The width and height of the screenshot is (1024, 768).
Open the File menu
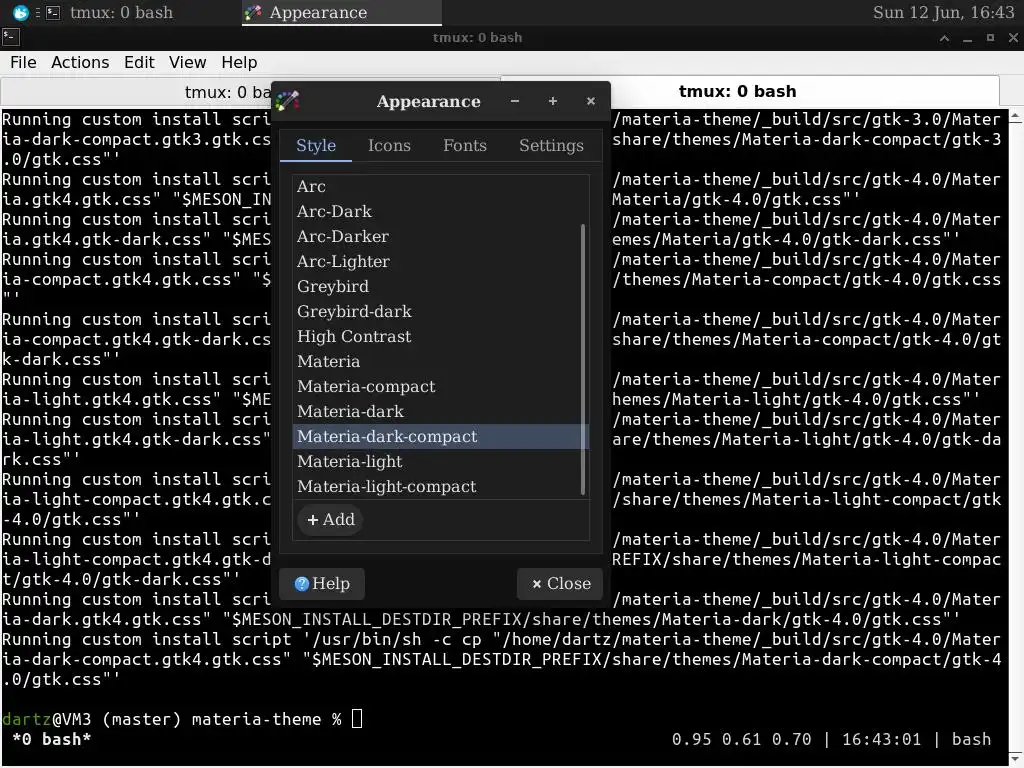pos(24,63)
